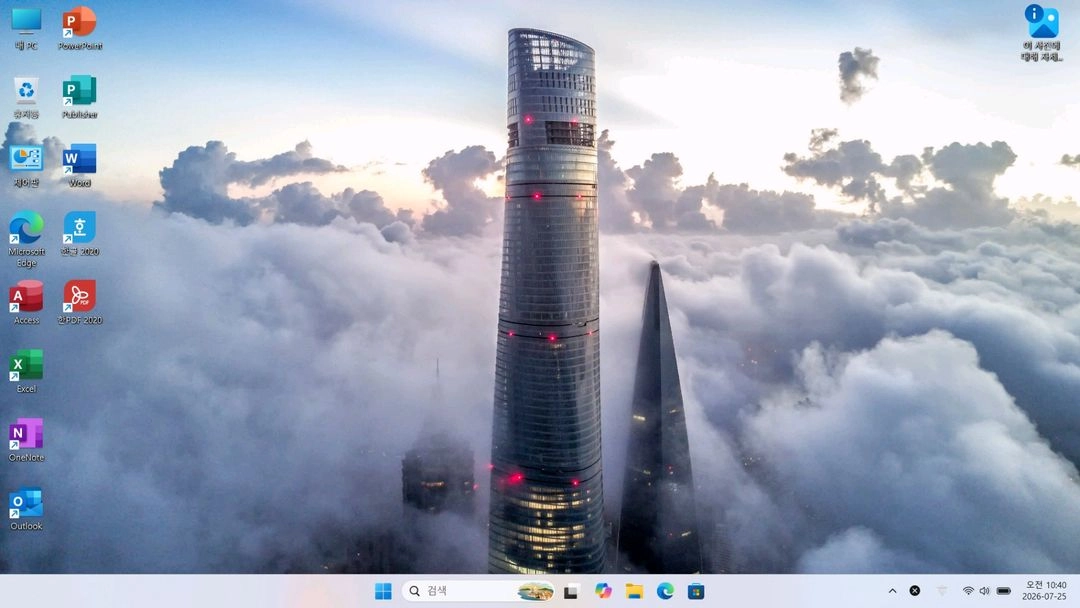Open the Windows Start menu
The image size is (1080, 608).
coord(383,591)
